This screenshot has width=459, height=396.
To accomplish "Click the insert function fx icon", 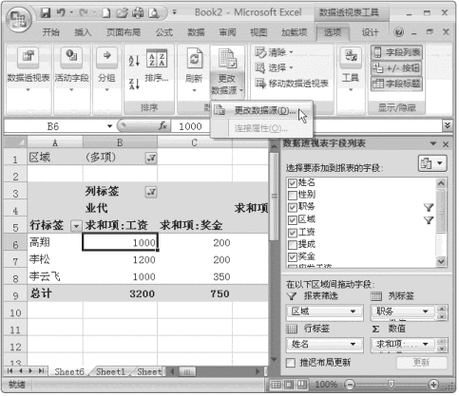I will tap(163, 126).
